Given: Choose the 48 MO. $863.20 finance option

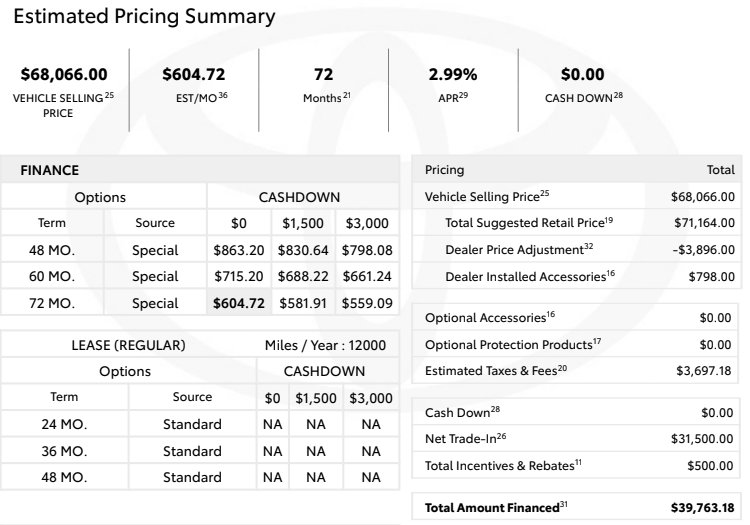Looking at the screenshot, I should pyautogui.click(x=239, y=250).
